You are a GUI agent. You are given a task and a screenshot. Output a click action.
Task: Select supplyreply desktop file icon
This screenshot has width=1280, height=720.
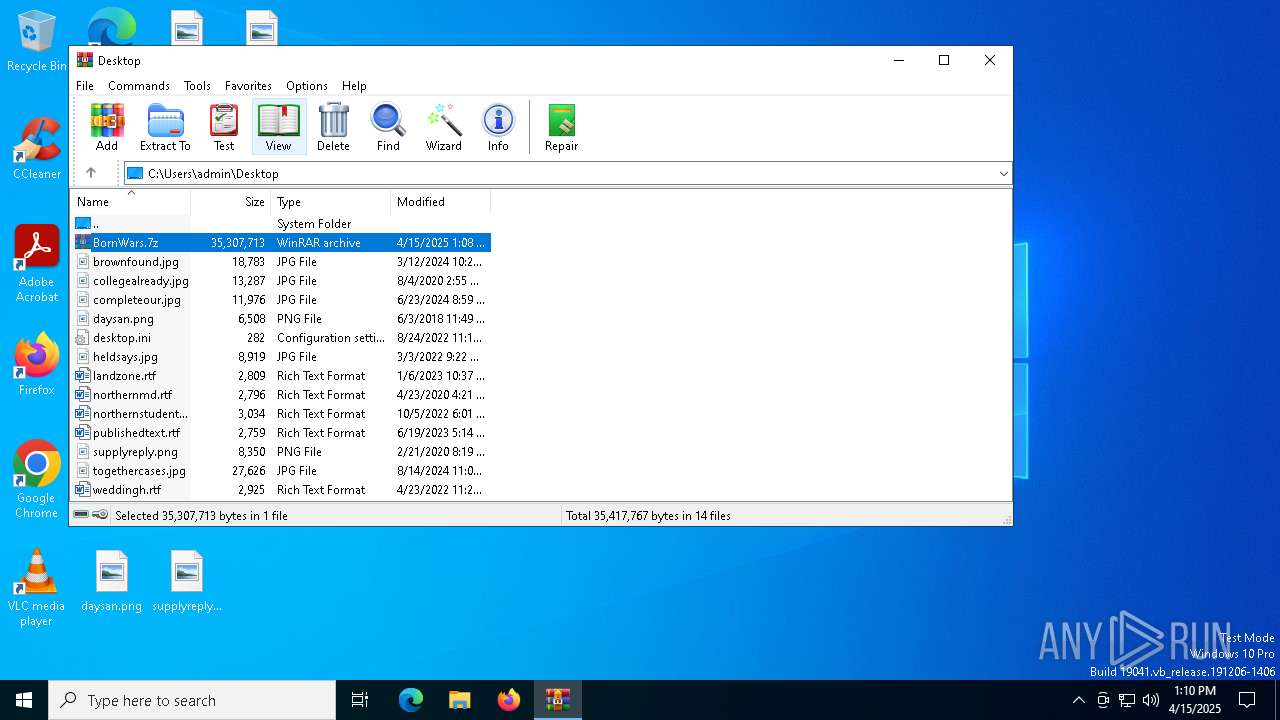click(x=187, y=581)
